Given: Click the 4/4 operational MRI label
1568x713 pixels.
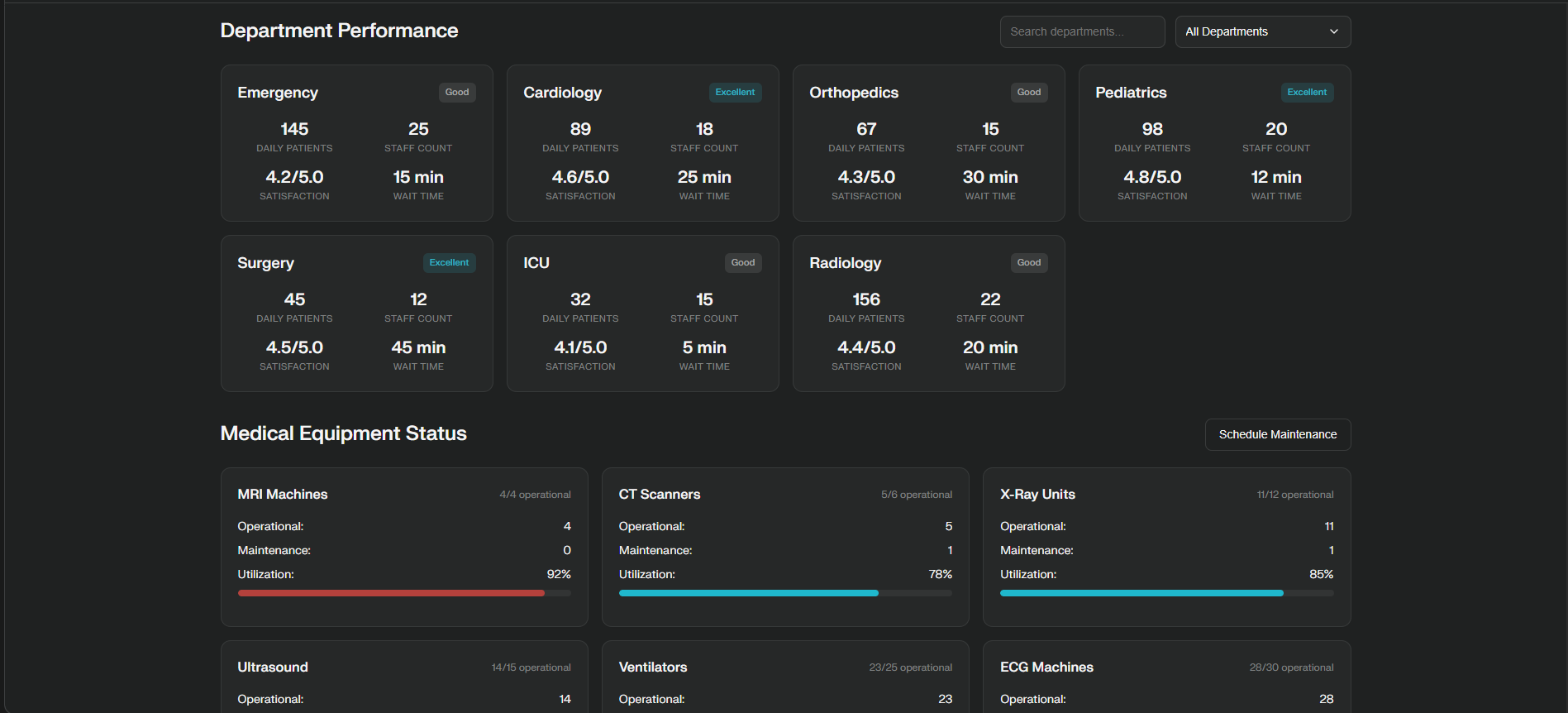Looking at the screenshot, I should point(535,495).
